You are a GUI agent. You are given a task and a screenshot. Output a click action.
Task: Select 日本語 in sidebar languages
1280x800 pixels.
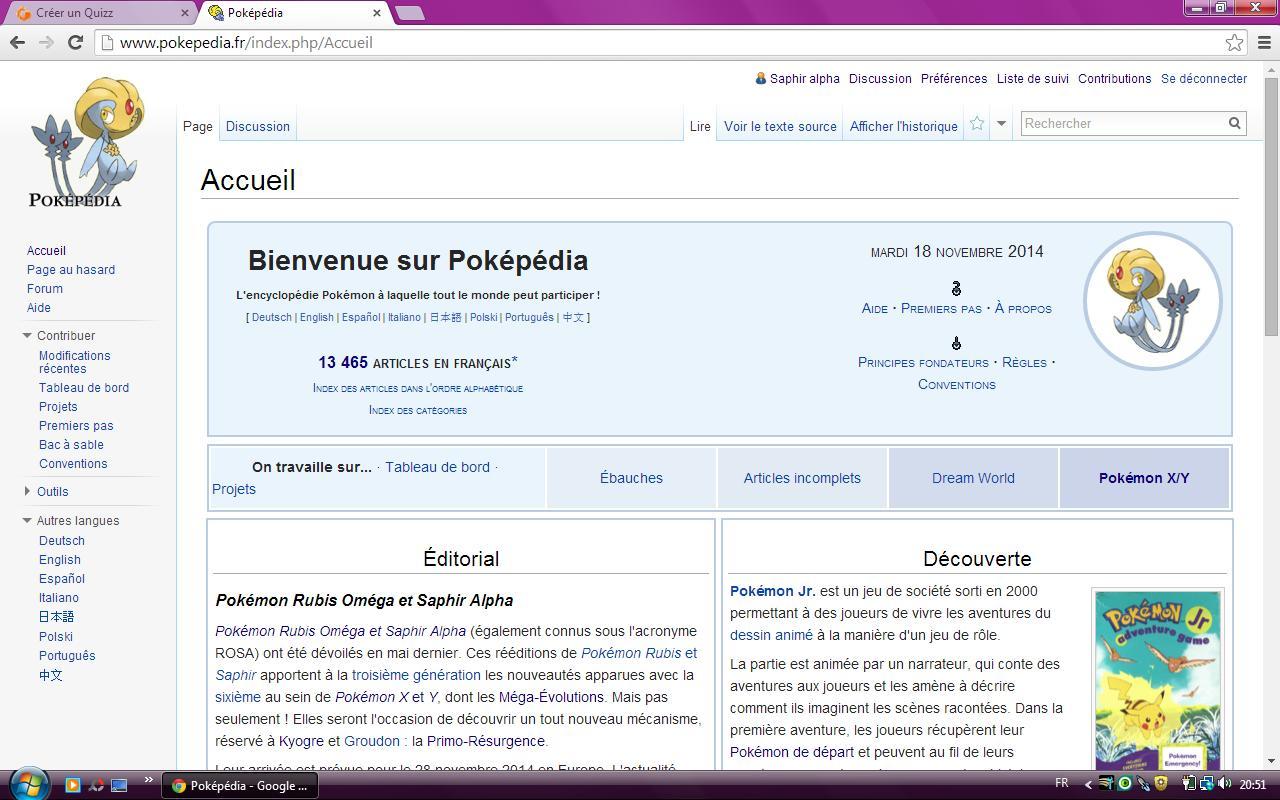56,617
